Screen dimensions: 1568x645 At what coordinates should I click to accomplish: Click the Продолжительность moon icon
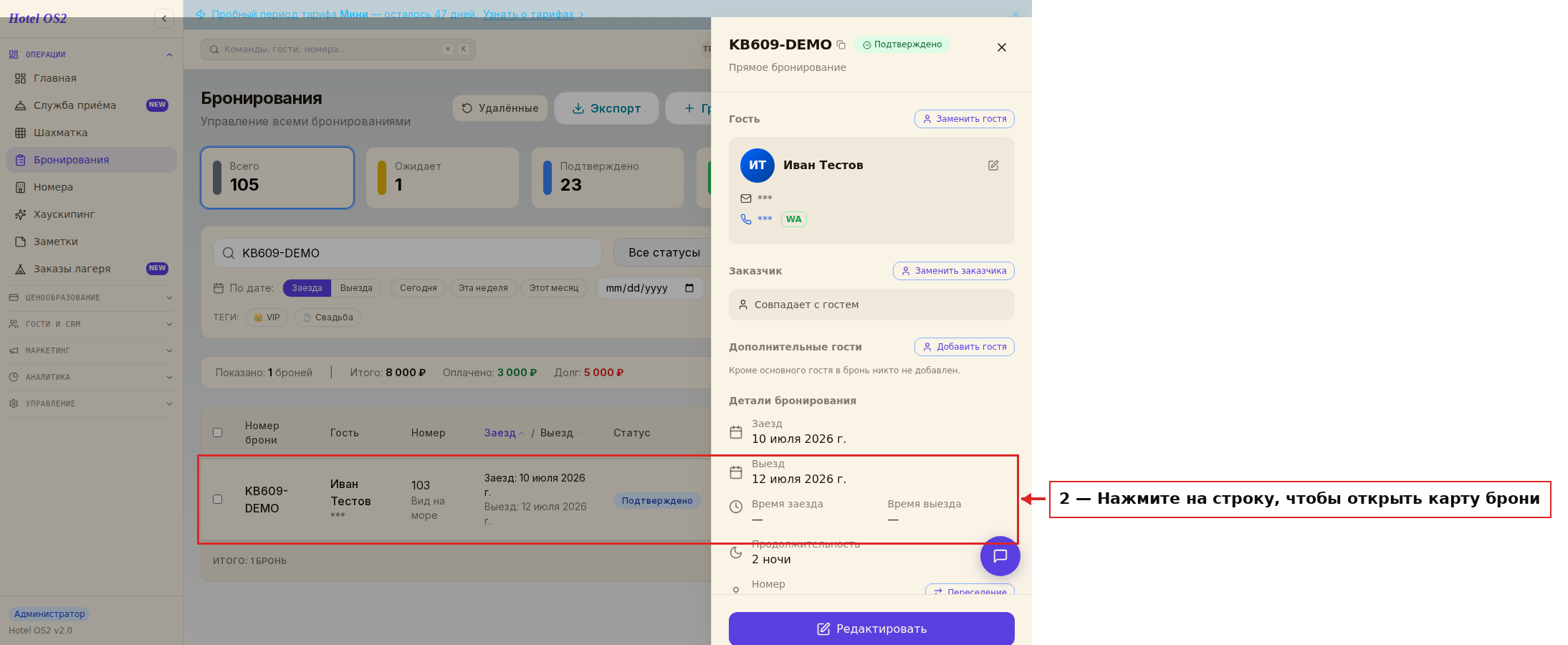tap(736, 553)
